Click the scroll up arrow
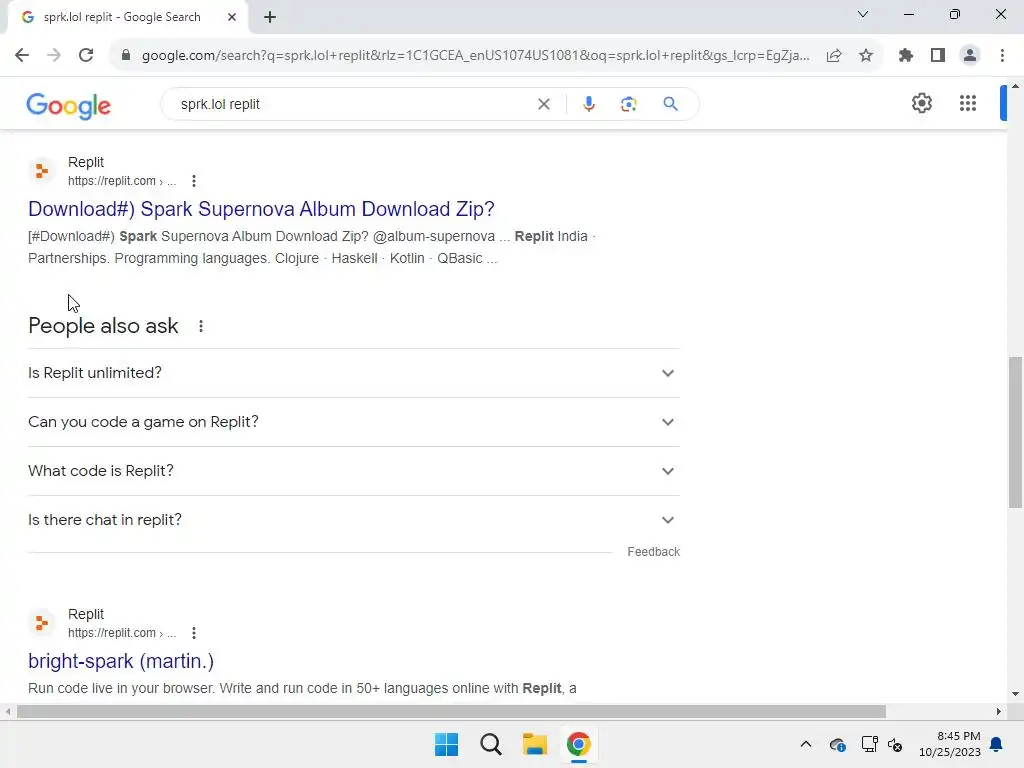 coord(1015,86)
